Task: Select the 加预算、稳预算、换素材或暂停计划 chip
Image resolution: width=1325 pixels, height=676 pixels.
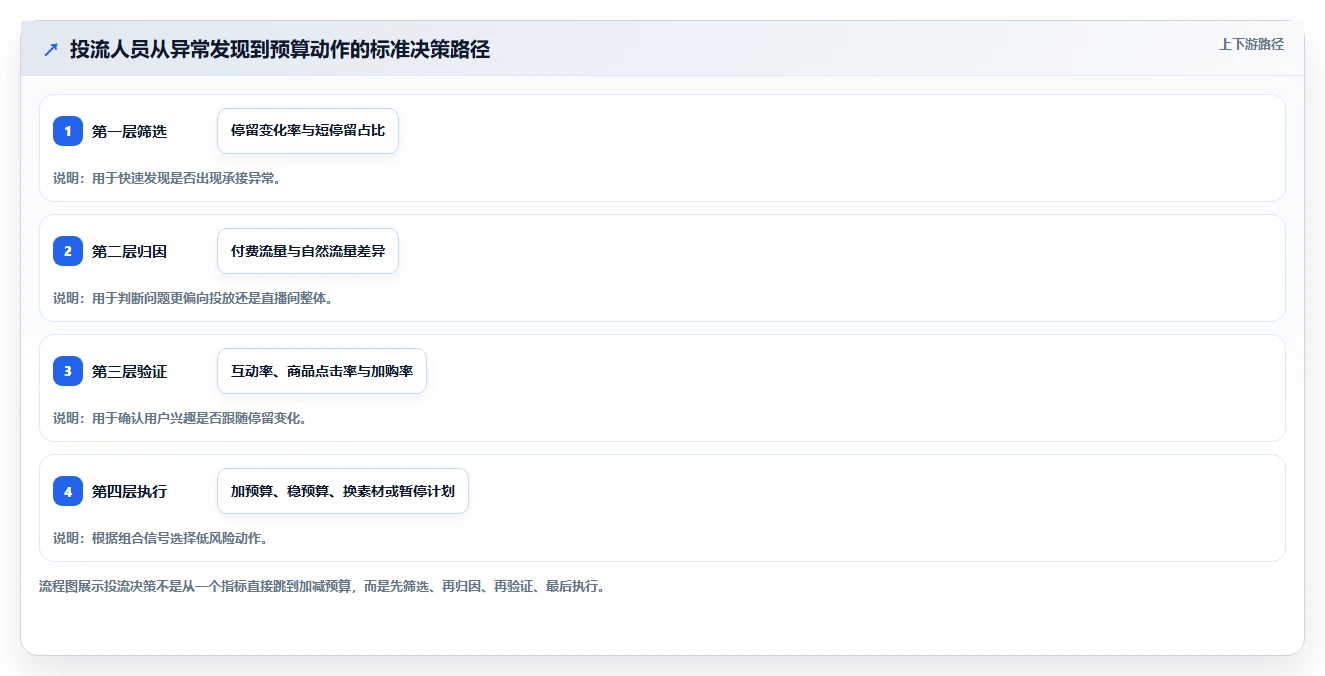Action: click(343, 491)
